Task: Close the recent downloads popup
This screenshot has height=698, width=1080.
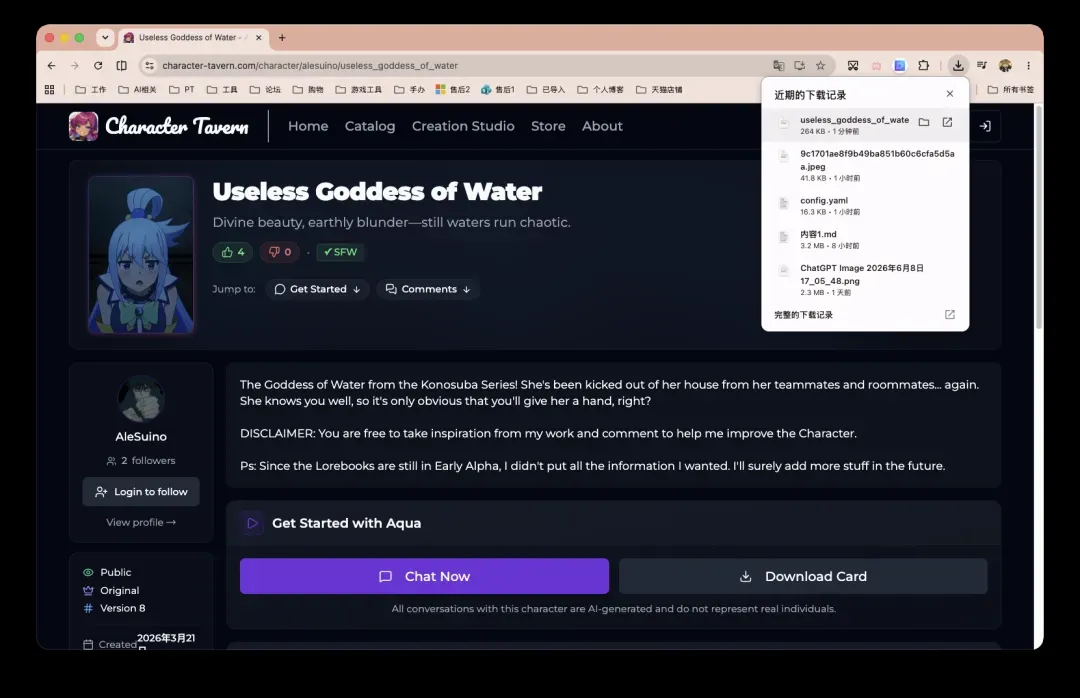Action: pyautogui.click(x=950, y=94)
